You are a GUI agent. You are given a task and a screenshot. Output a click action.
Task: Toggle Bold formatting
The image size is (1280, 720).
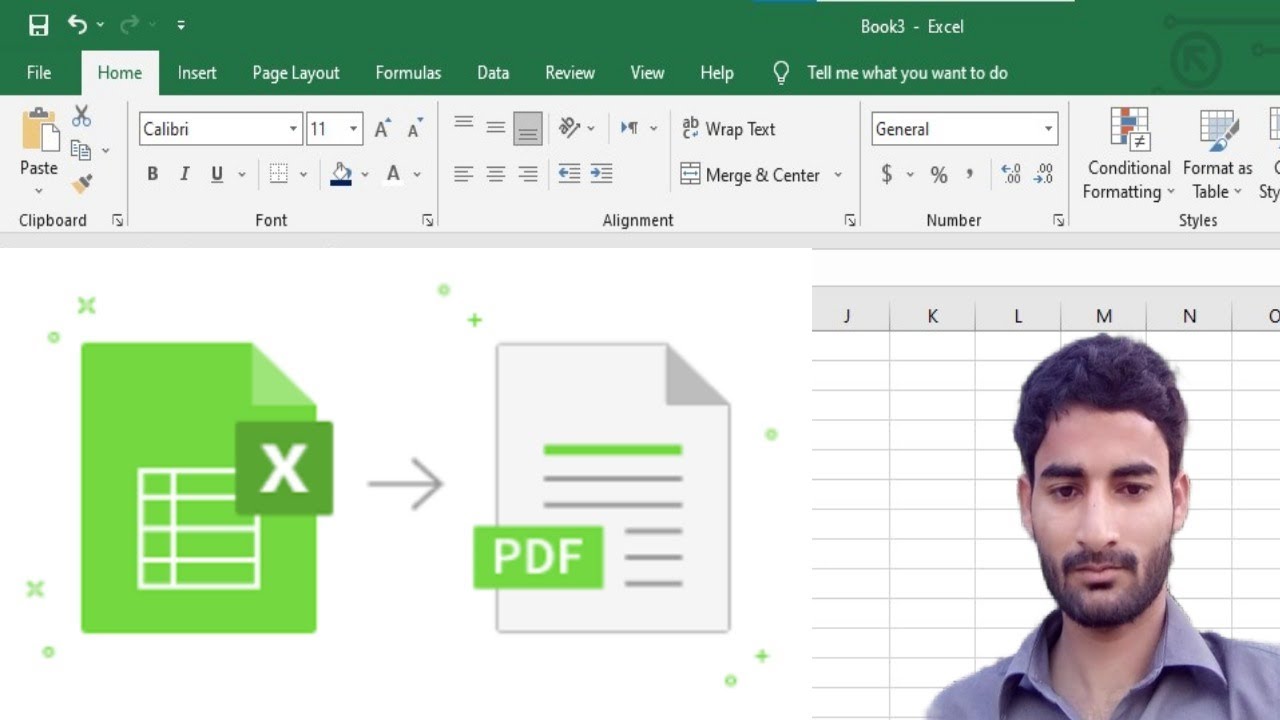(x=152, y=174)
